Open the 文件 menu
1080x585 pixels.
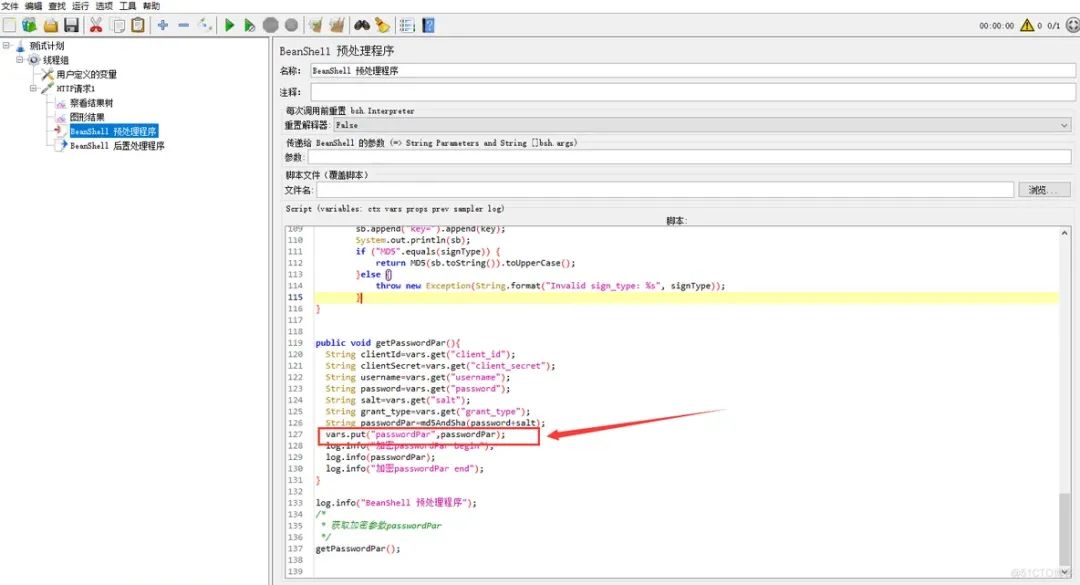[10, 6]
